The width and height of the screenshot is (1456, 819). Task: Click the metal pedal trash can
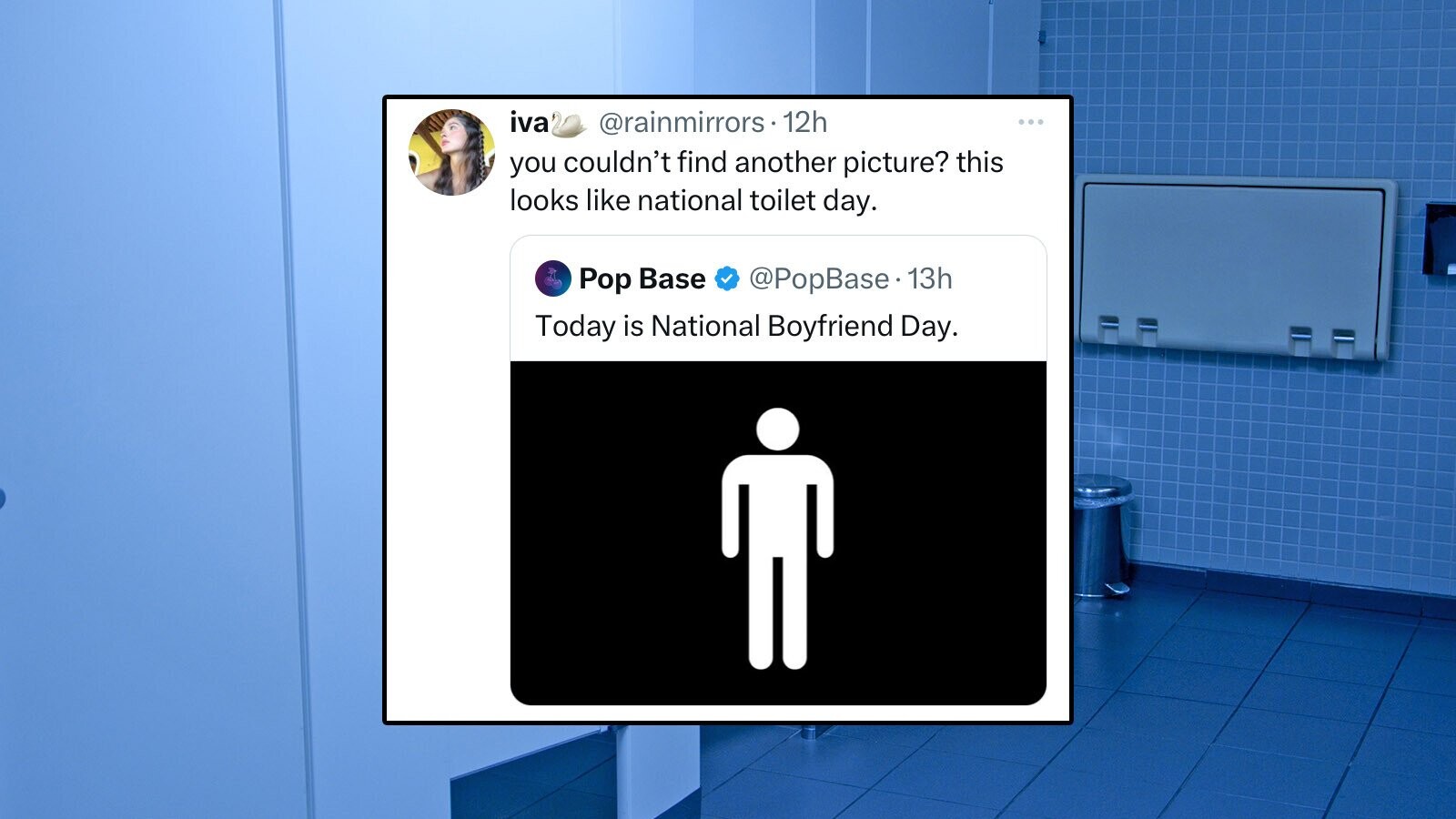click(x=1102, y=535)
